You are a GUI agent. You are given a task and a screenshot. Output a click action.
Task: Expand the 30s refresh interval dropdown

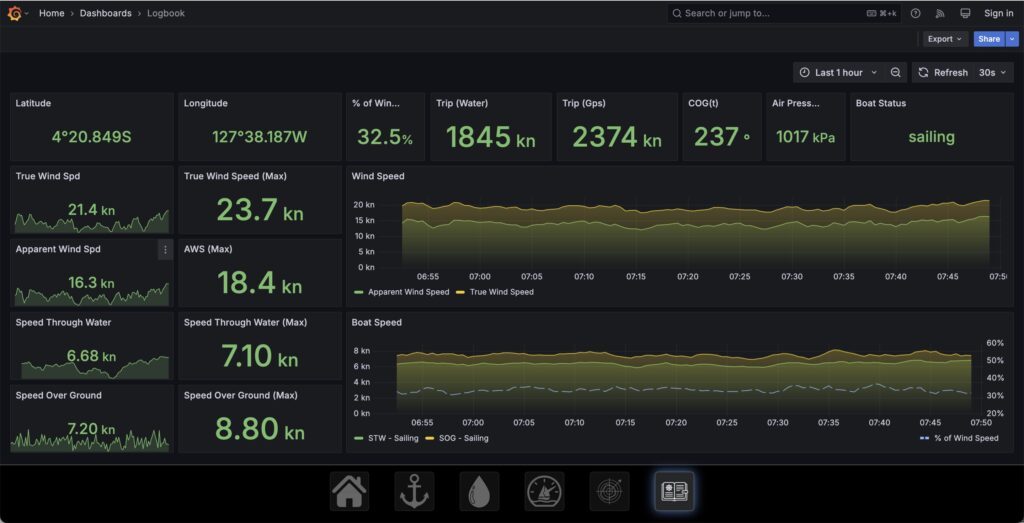994,72
